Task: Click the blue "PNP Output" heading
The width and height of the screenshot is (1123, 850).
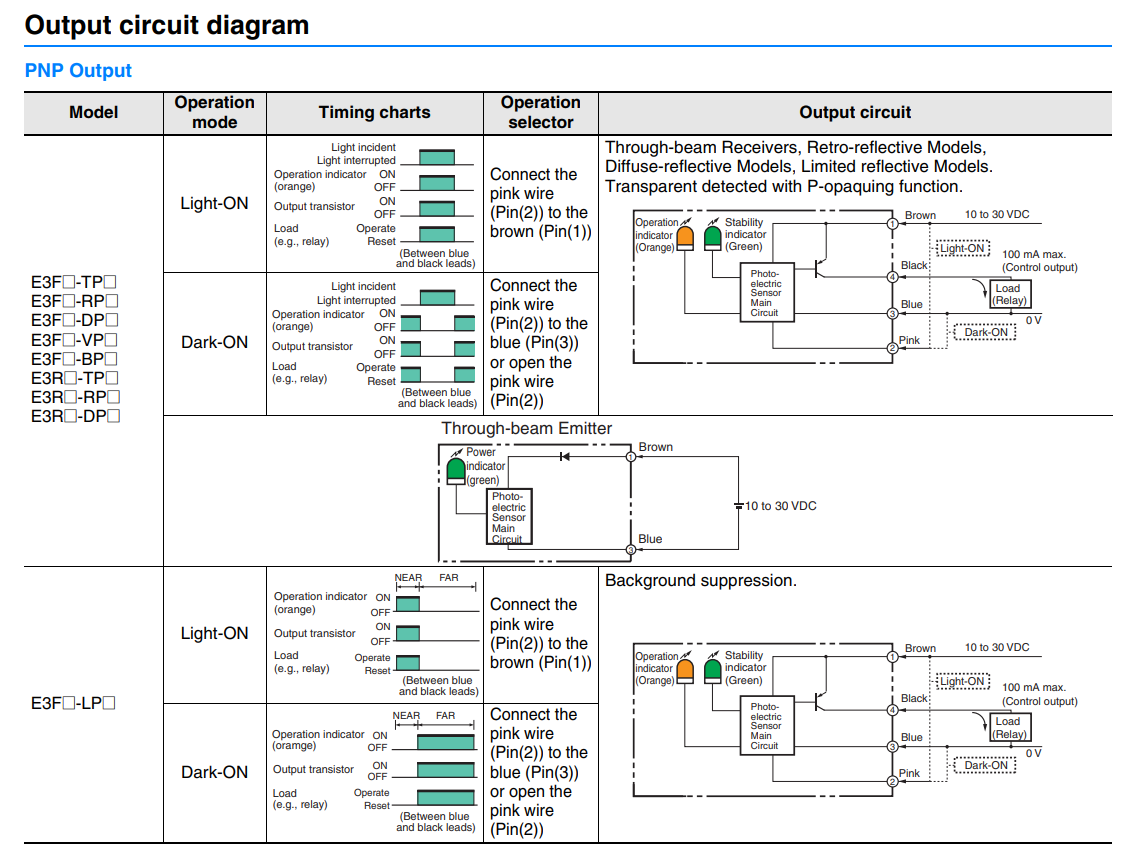Action: coord(78,70)
